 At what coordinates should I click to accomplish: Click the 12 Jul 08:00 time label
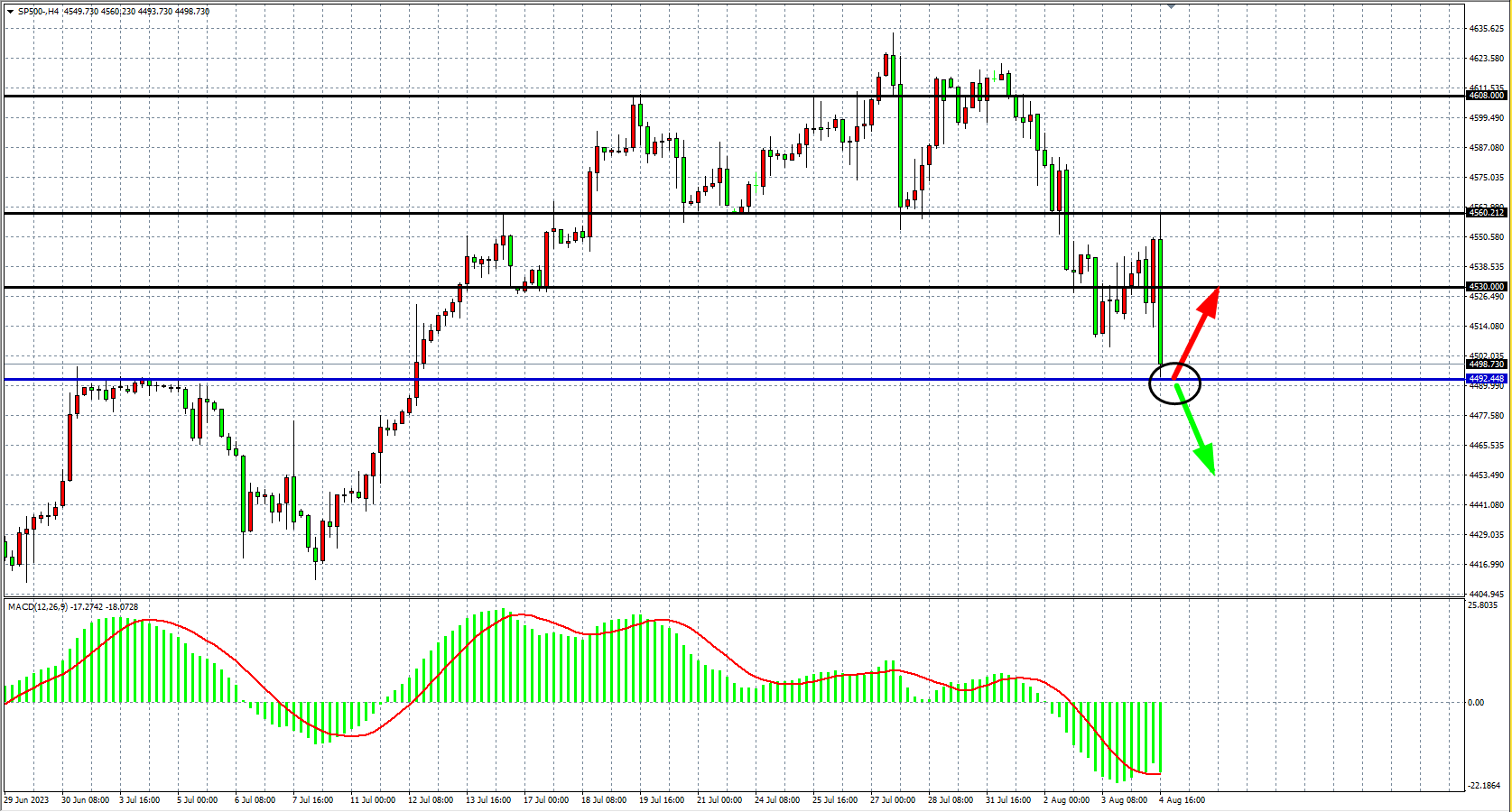pyautogui.click(x=431, y=800)
